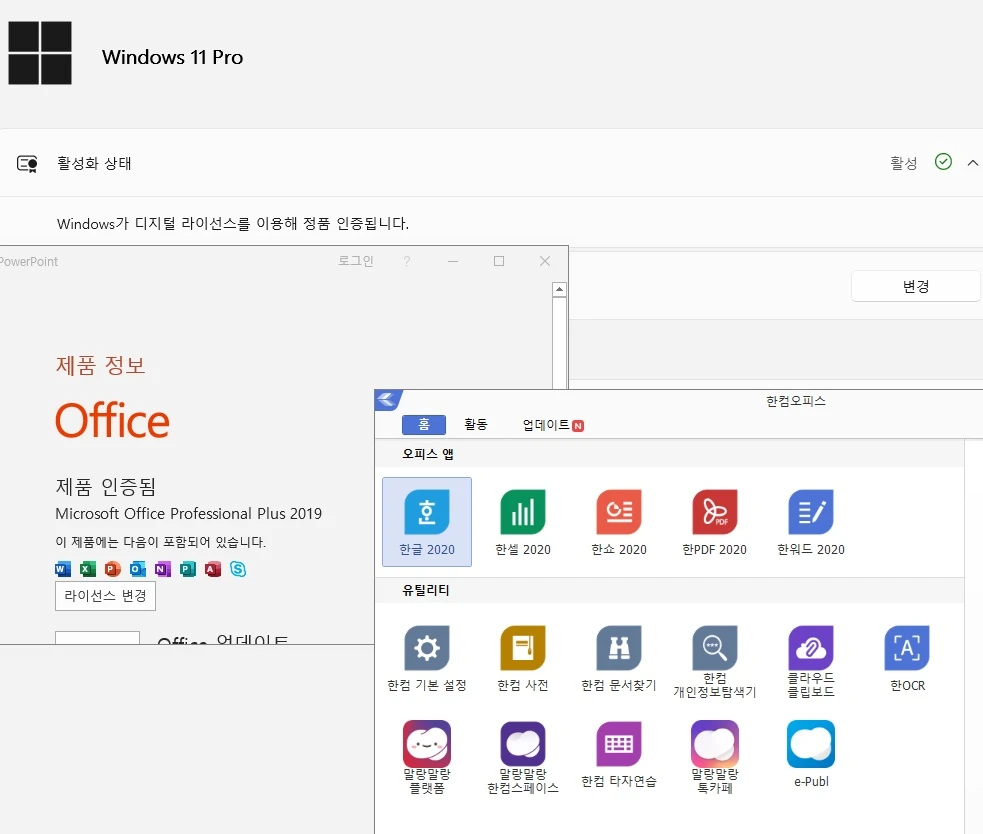Image resolution: width=983 pixels, height=834 pixels.
Task: Launch 한OCR utility
Action: [907, 658]
